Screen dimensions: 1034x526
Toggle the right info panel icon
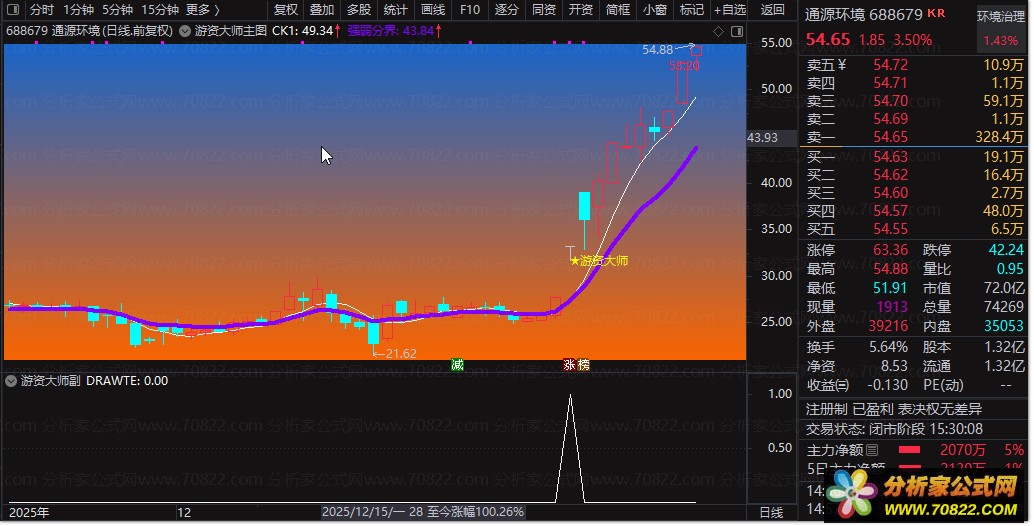tap(737, 31)
